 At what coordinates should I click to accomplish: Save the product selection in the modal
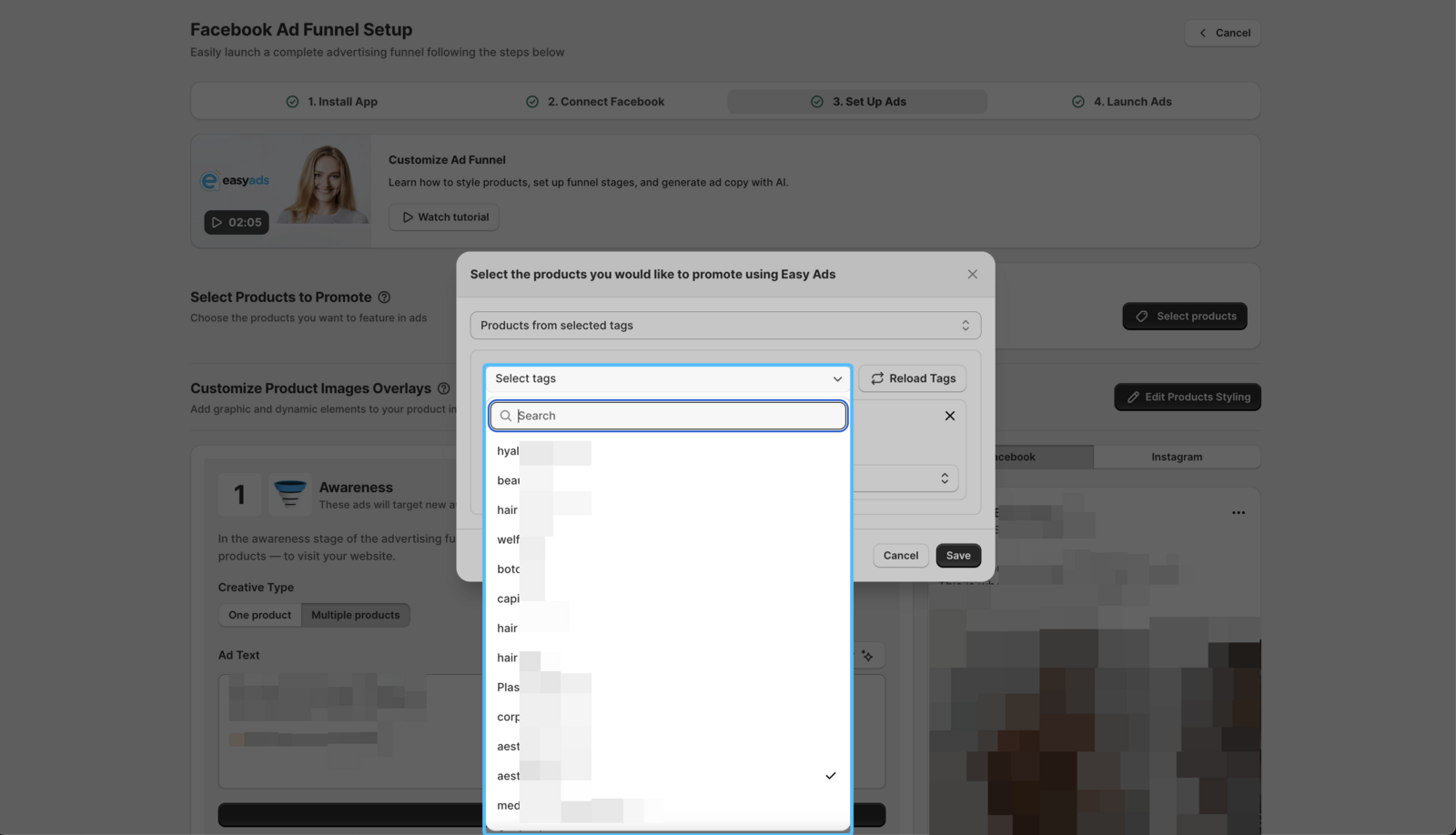pos(957,555)
